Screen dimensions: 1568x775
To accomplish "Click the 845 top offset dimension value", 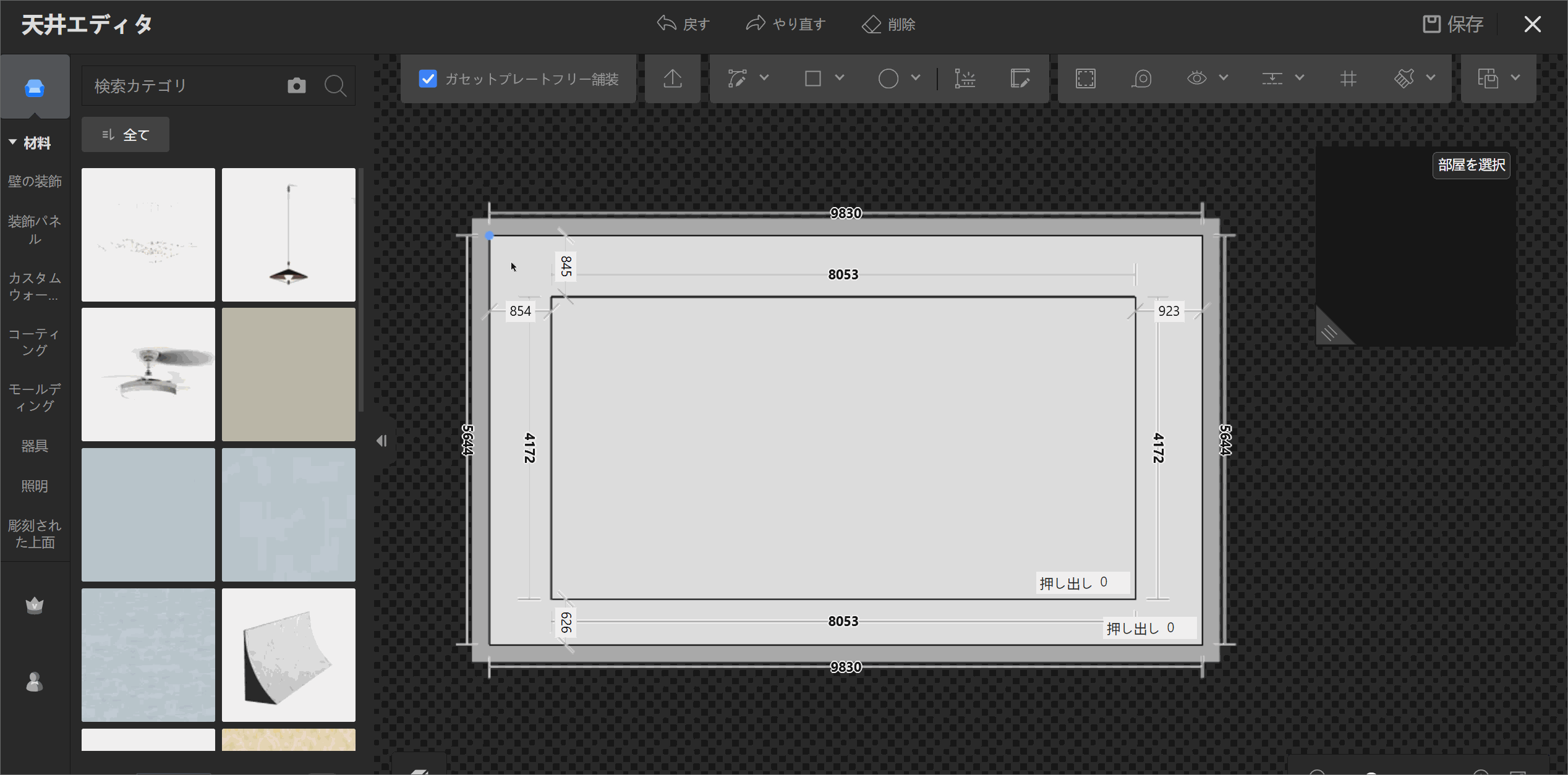I will tap(566, 266).
